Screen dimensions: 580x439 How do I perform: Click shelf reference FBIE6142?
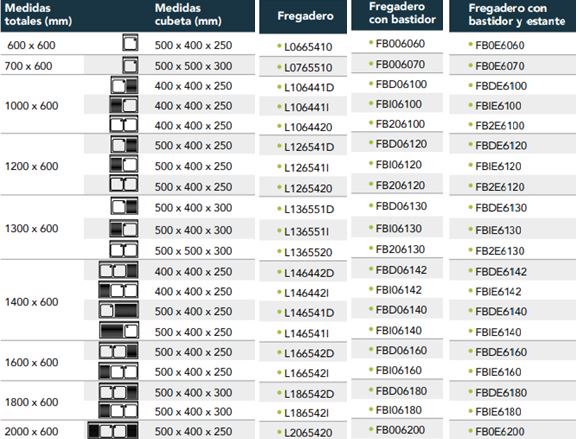(x=498, y=292)
